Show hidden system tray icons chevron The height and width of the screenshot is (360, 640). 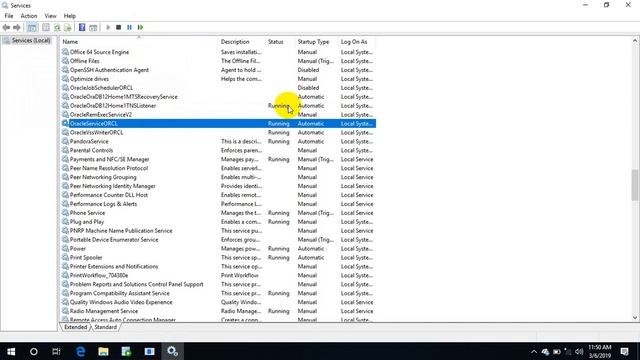click(x=533, y=351)
